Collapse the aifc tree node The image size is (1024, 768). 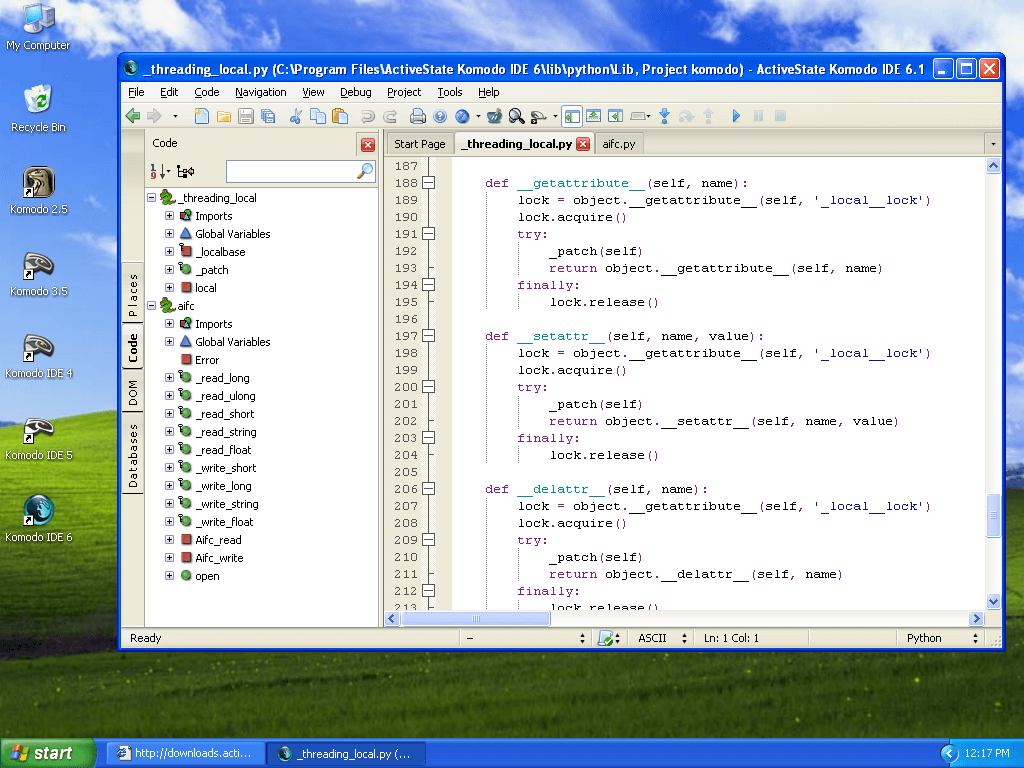[x=152, y=305]
